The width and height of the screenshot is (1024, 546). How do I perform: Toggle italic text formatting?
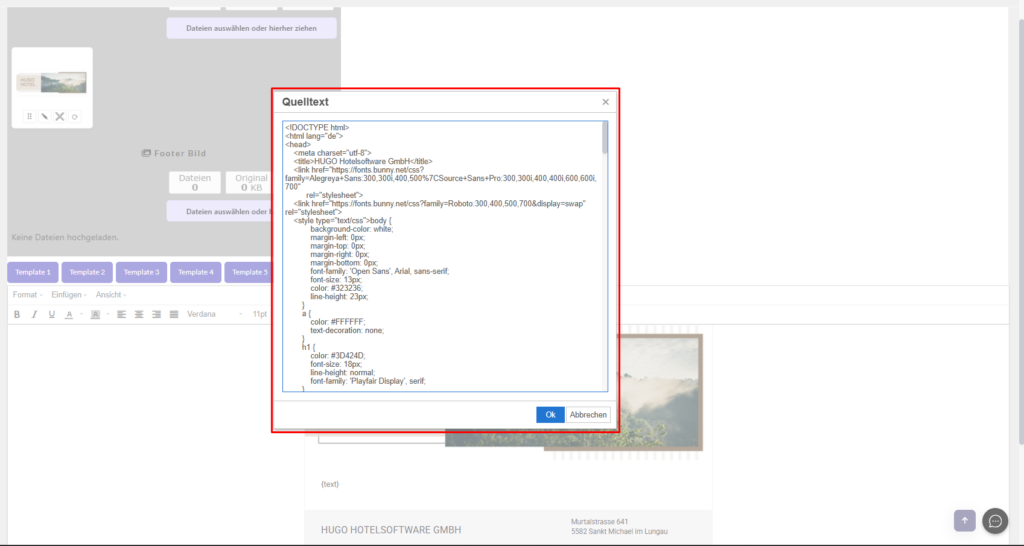coord(34,314)
